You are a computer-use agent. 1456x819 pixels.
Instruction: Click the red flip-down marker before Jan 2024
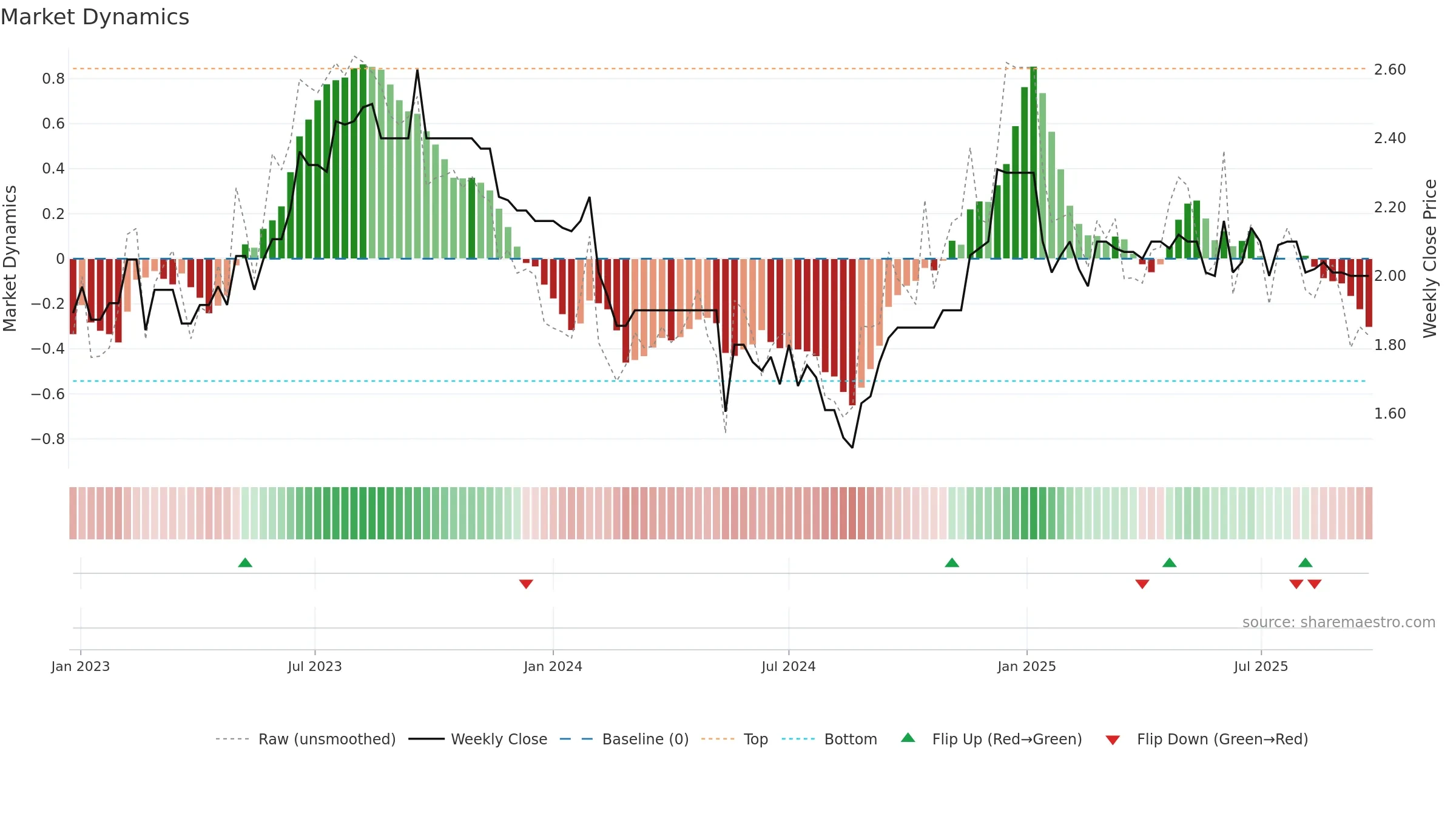[526, 584]
